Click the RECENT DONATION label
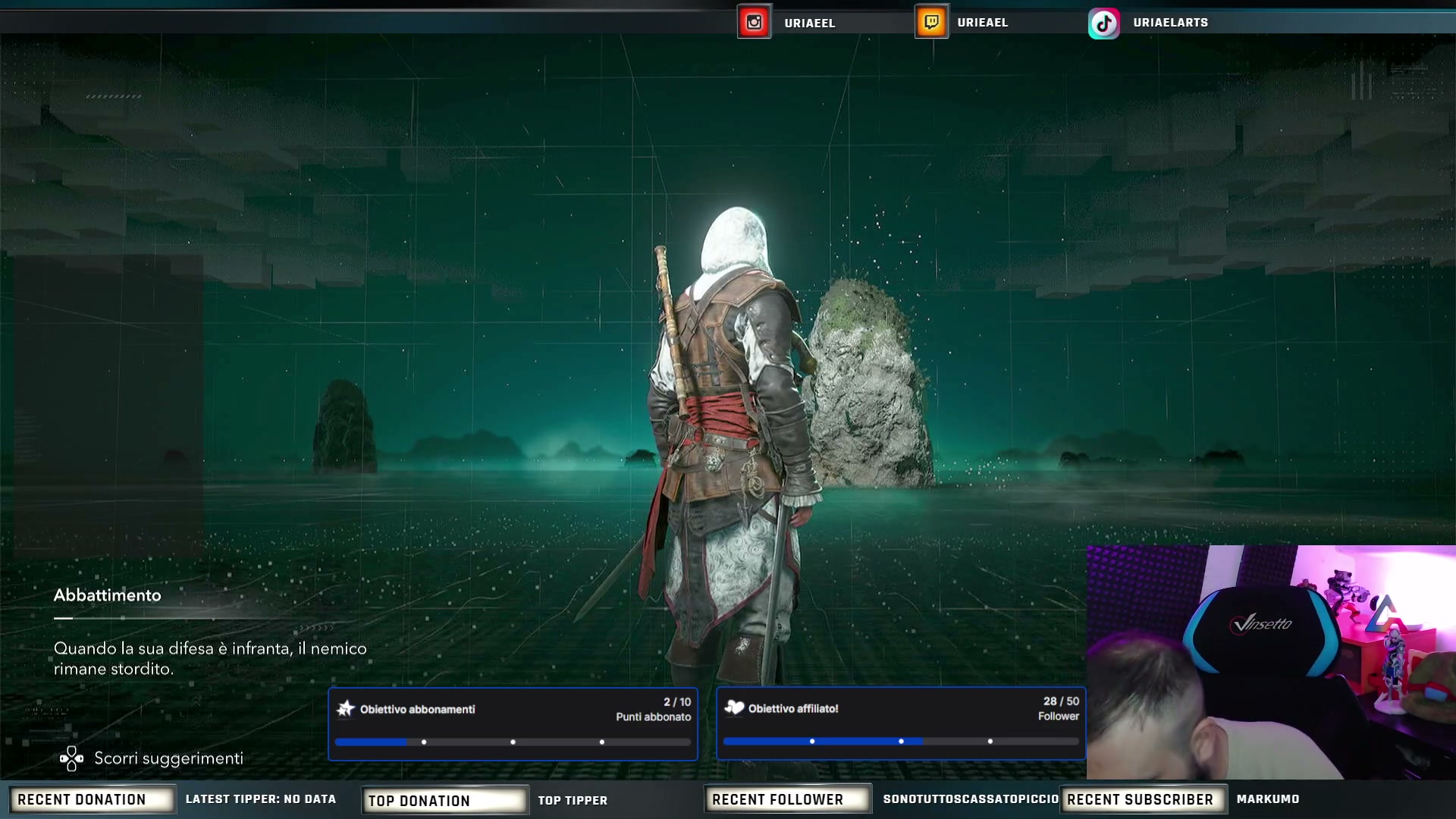Screen dimensions: 1456x819 91,799
